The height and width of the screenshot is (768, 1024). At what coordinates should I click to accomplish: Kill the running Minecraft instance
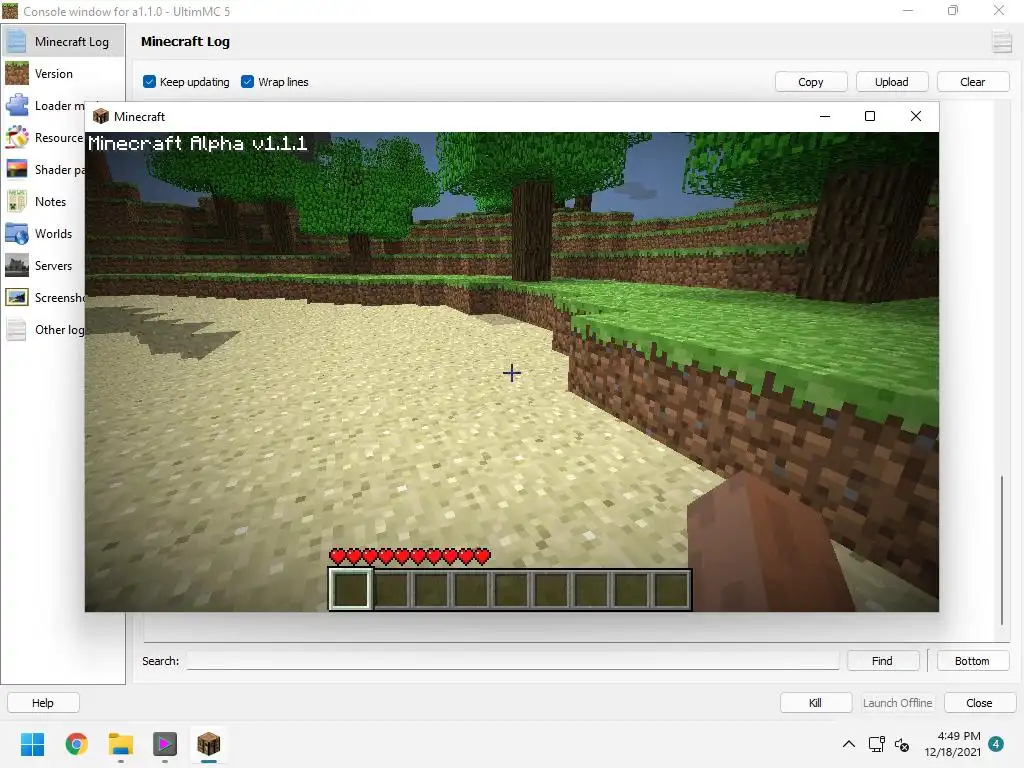pyautogui.click(x=816, y=703)
